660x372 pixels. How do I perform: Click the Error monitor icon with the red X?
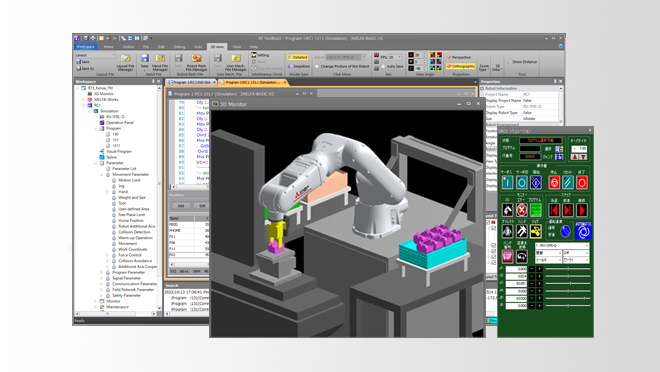coord(522,210)
